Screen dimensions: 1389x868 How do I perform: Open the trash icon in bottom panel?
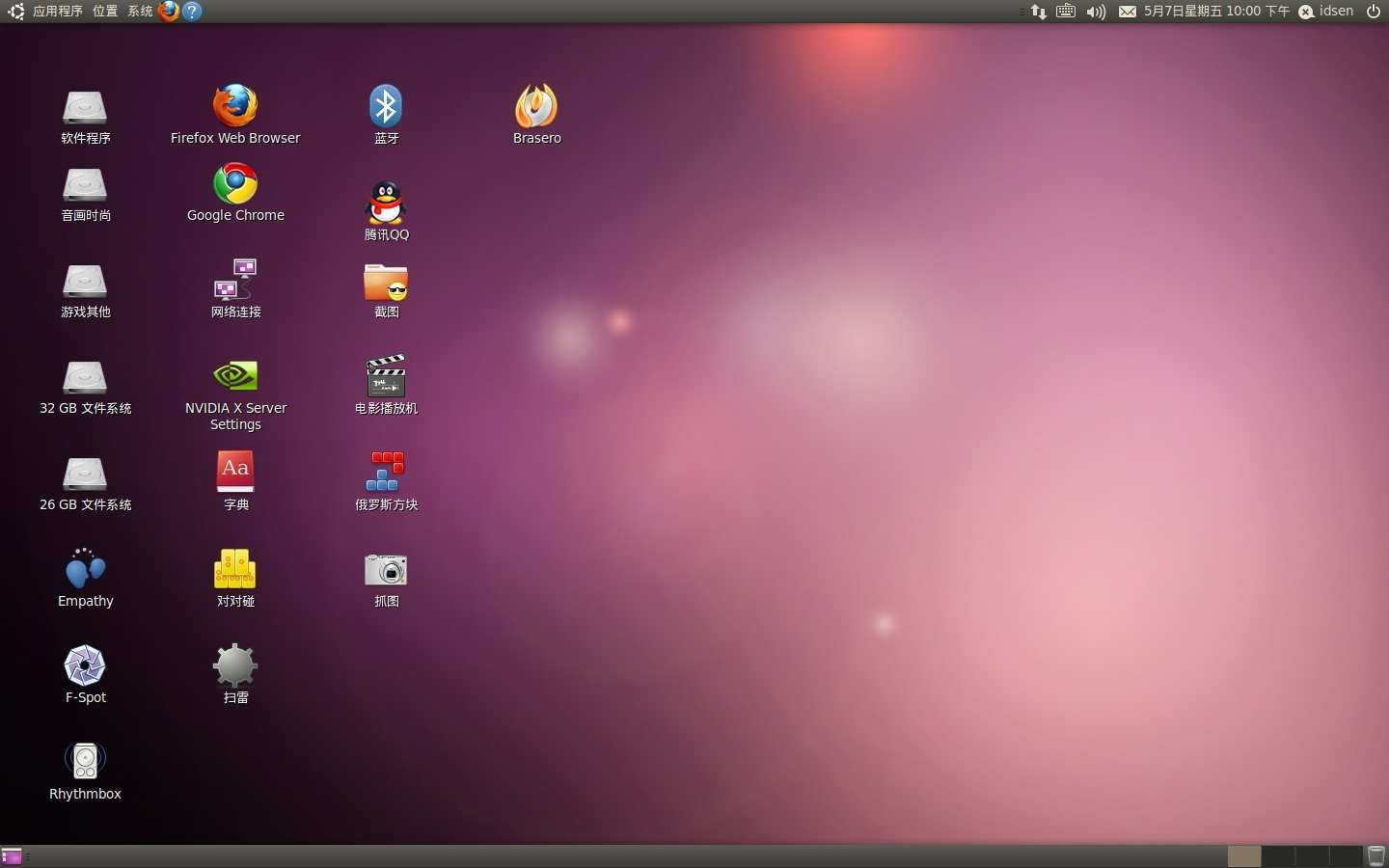point(1376,856)
